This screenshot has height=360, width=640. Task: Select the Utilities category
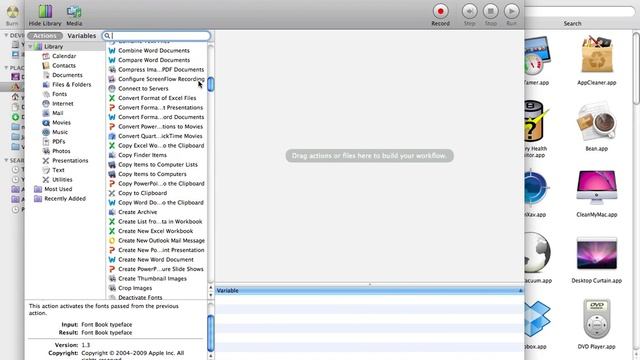(62, 180)
